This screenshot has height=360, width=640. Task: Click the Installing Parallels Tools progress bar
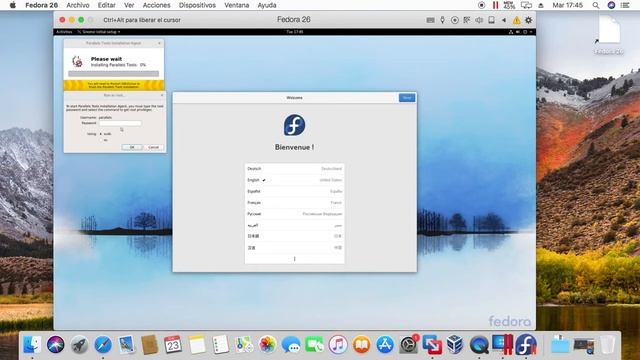click(x=113, y=73)
